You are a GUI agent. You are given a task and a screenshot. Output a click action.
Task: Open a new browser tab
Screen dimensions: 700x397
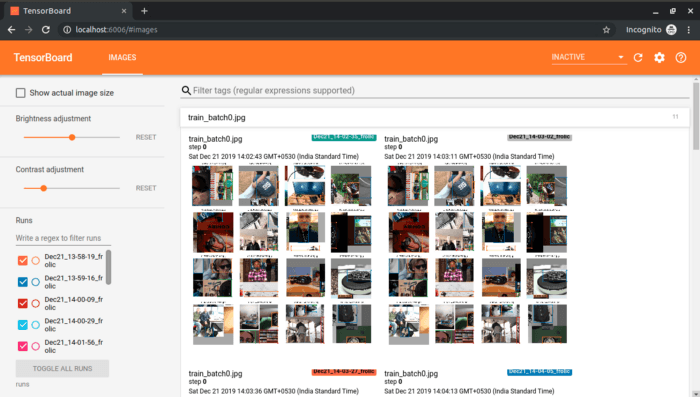[x=144, y=11]
